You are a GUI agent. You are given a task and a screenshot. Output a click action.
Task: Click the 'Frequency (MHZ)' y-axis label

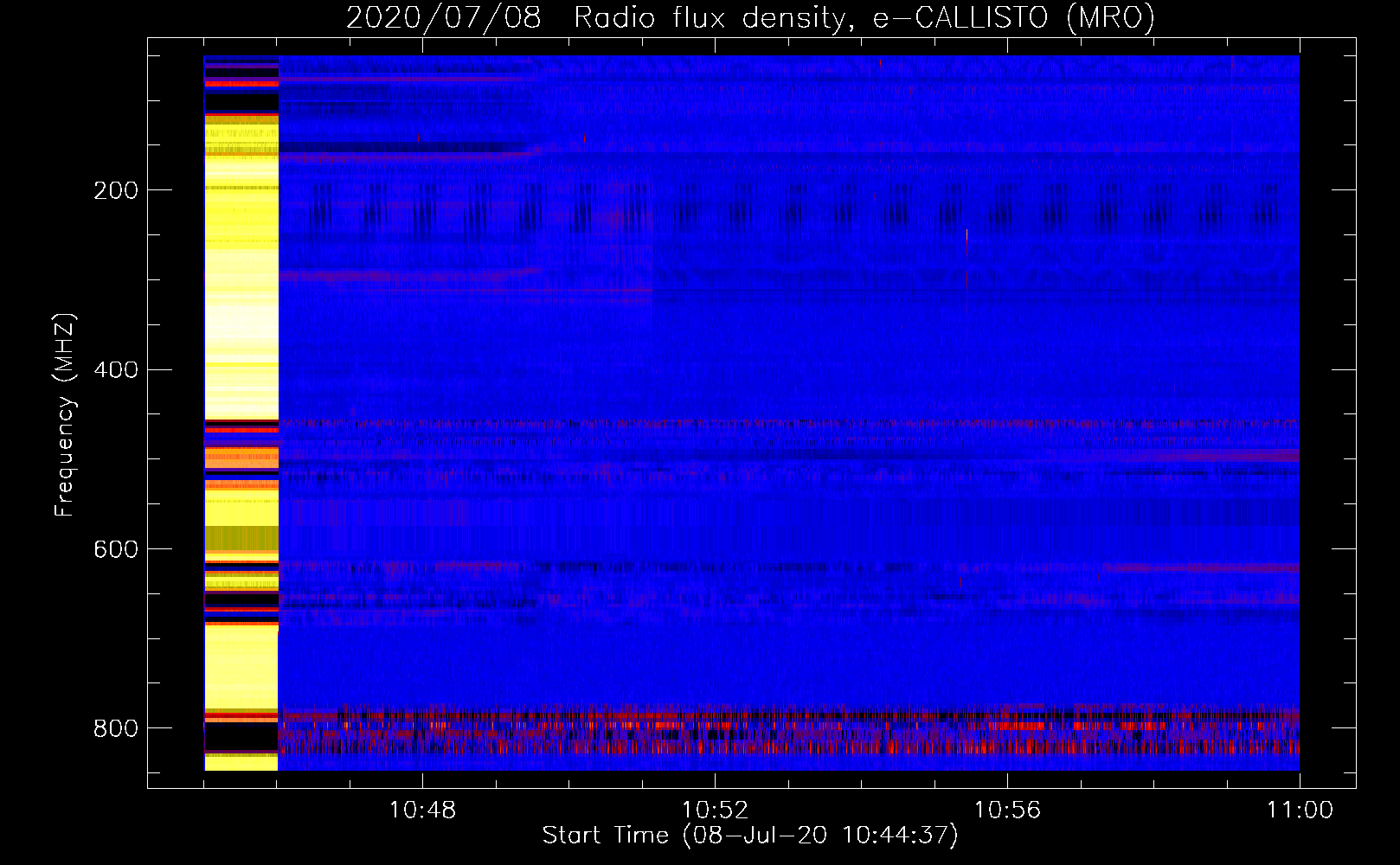point(65,415)
